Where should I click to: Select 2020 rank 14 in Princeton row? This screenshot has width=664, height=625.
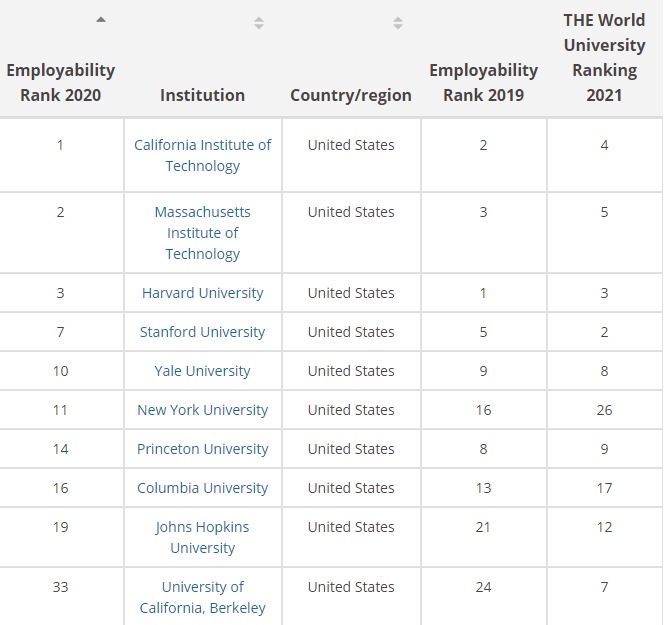61,449
